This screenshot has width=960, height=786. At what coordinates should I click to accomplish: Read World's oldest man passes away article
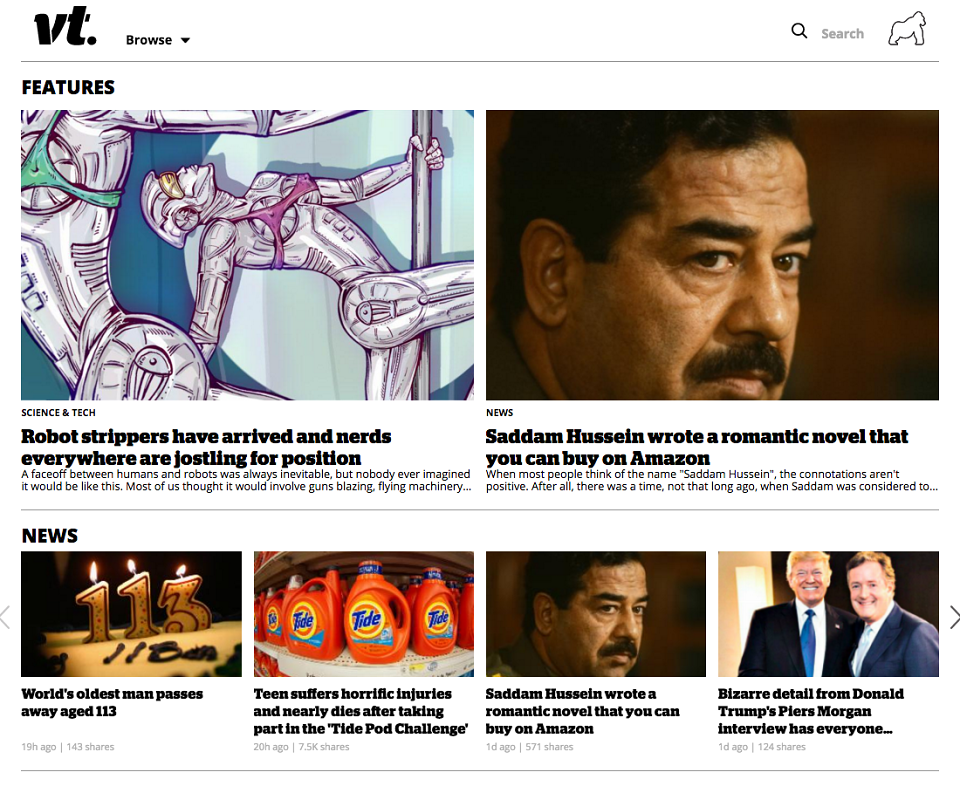112,702
